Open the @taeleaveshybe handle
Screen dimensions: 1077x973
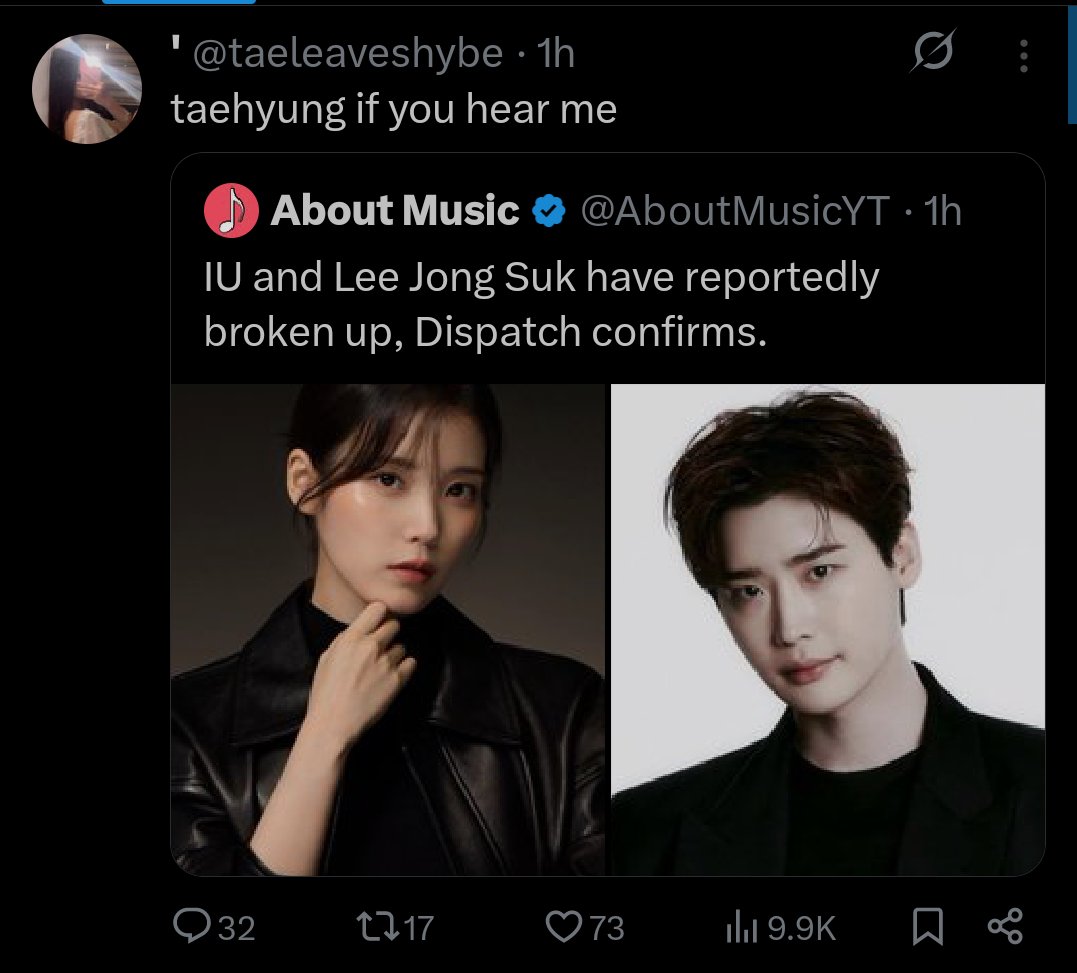tap(348, 54)
